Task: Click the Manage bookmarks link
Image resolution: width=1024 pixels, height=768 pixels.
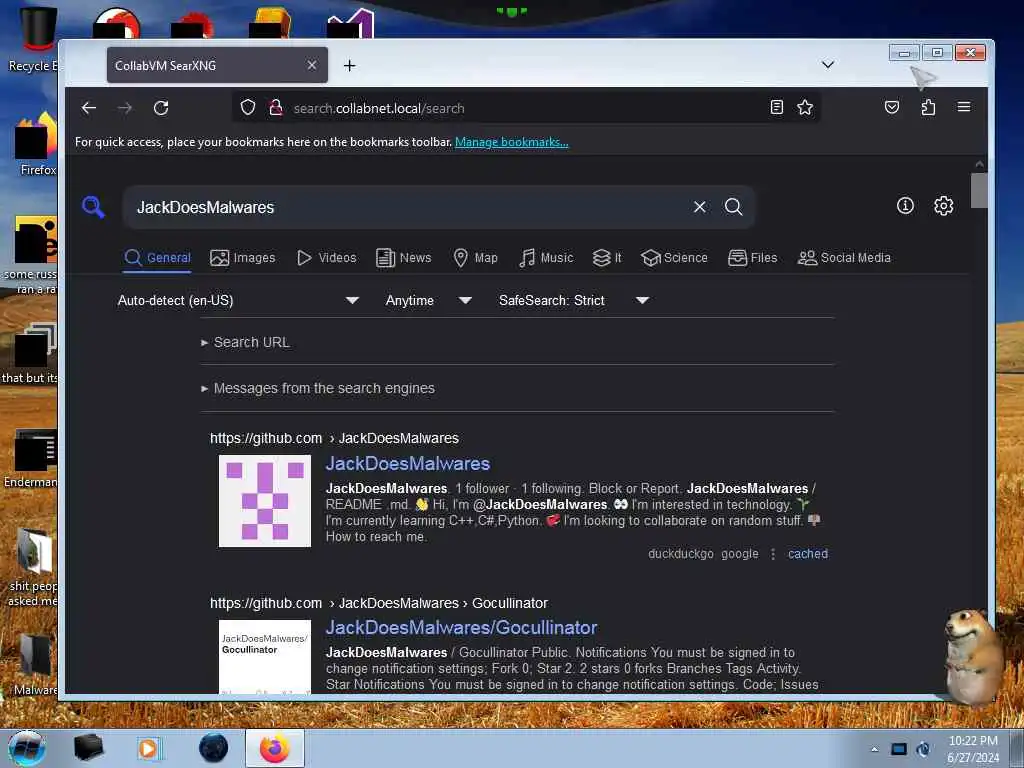Action: point(511,142)
